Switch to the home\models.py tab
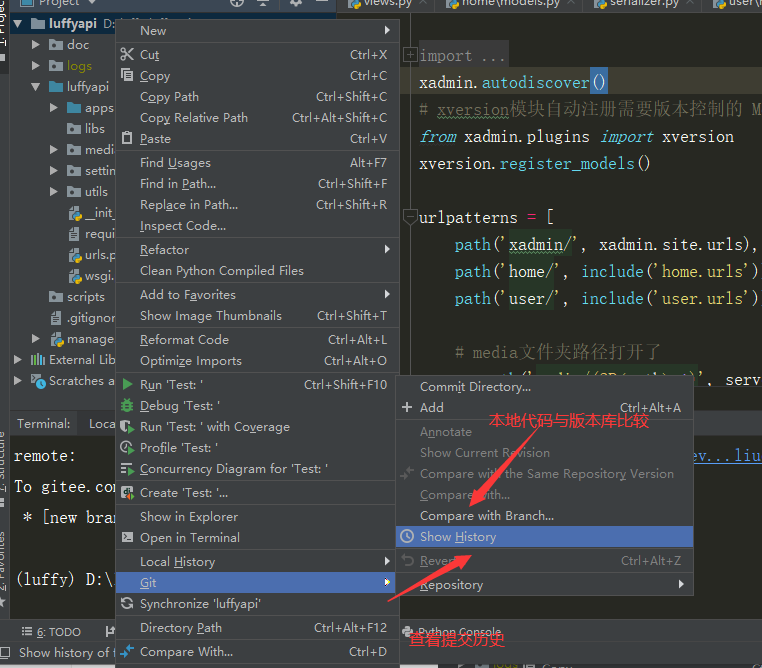762x668 pixels. coord(510,4)
